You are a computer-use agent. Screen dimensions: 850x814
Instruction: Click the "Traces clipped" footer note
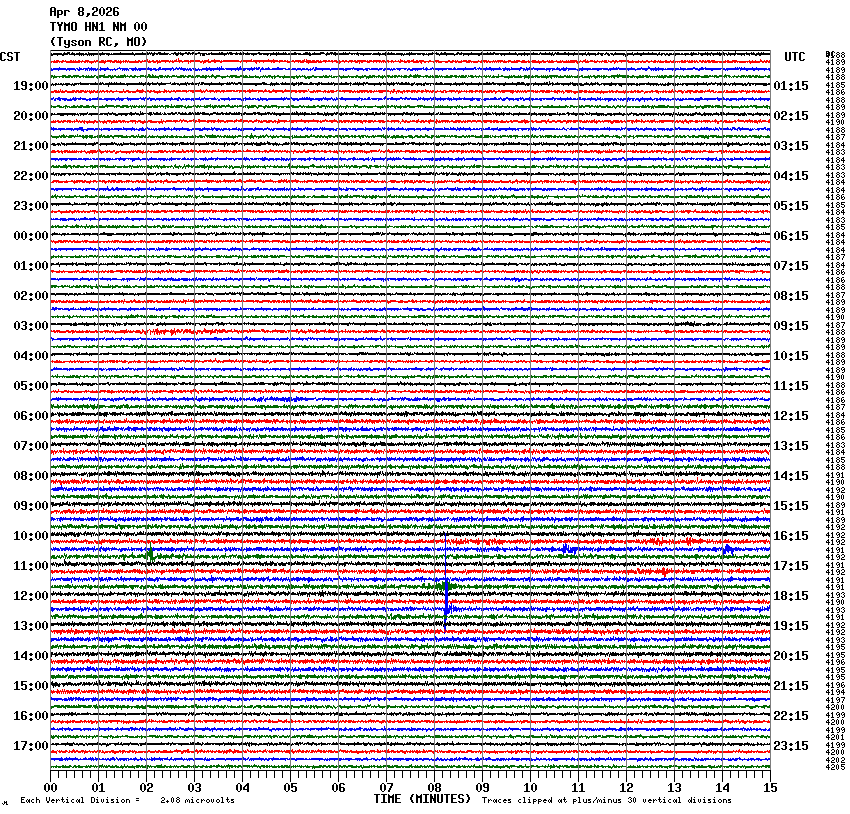click(606, 800)
